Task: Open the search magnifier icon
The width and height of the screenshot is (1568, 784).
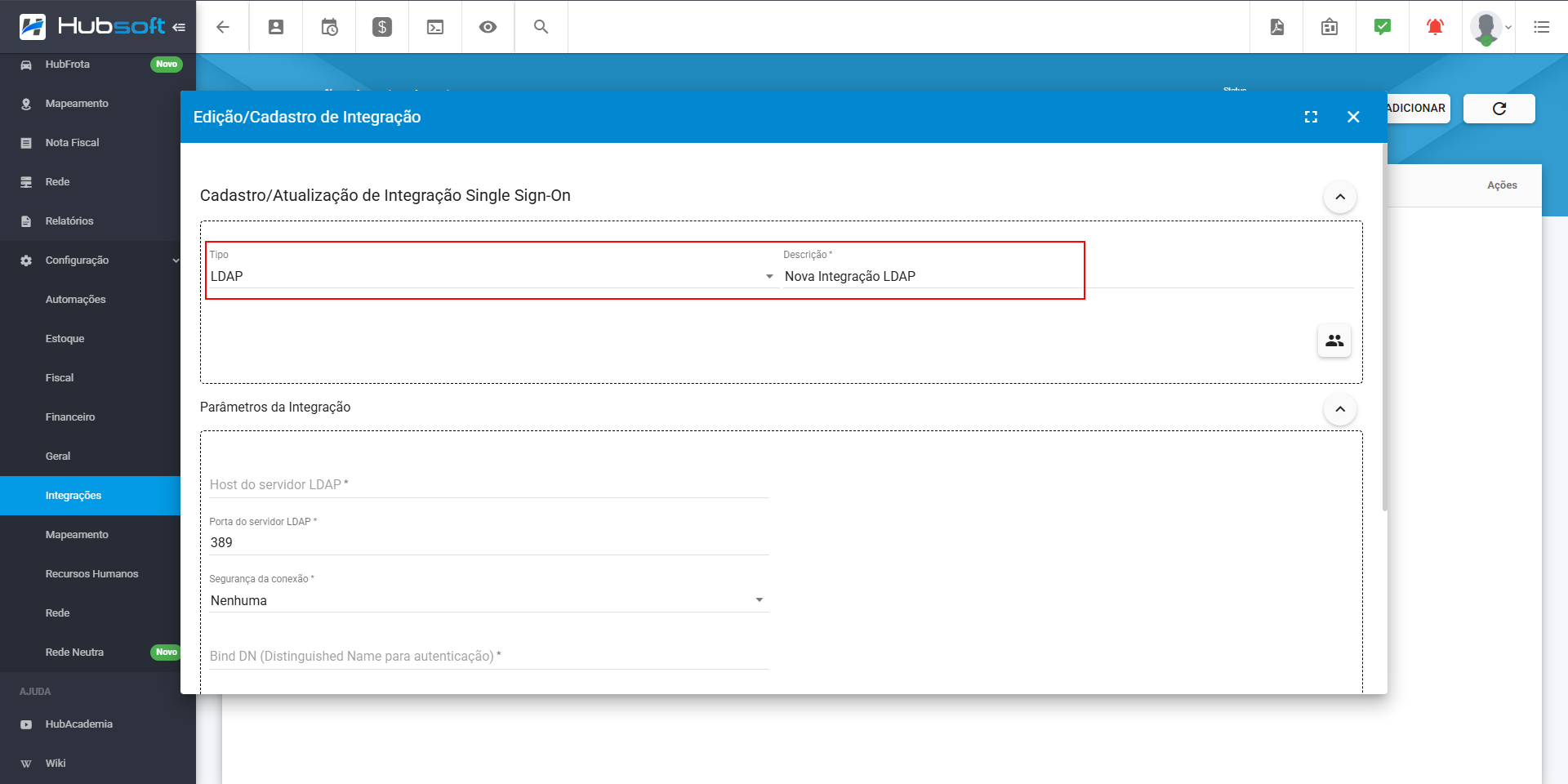Action: click(541, 27)
